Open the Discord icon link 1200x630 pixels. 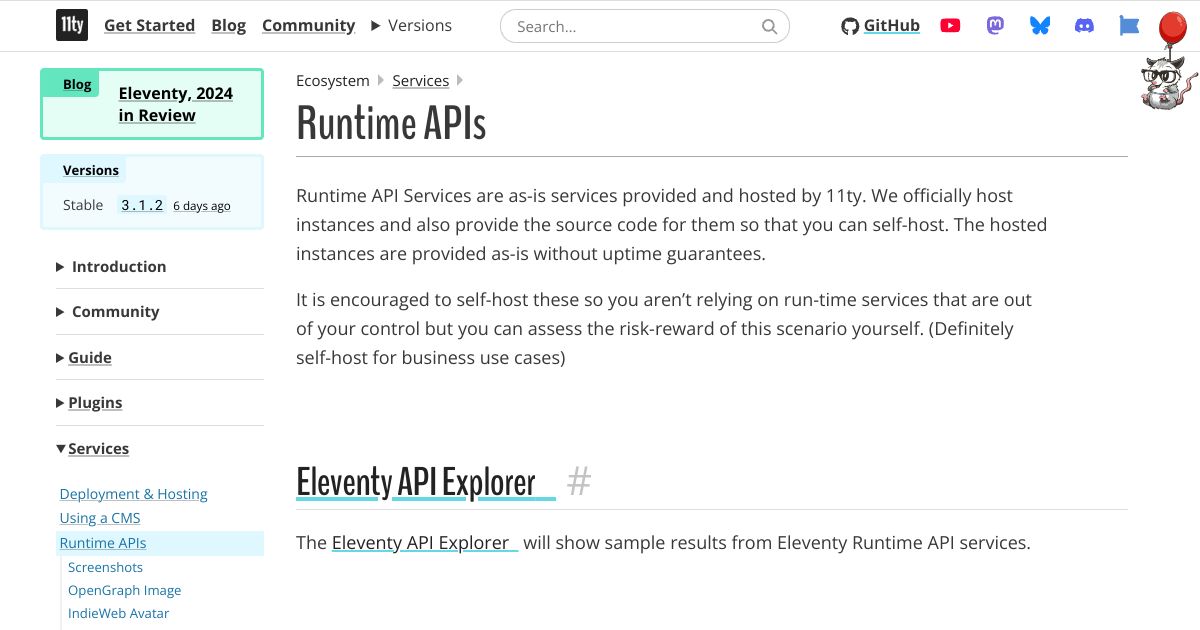1084,26
